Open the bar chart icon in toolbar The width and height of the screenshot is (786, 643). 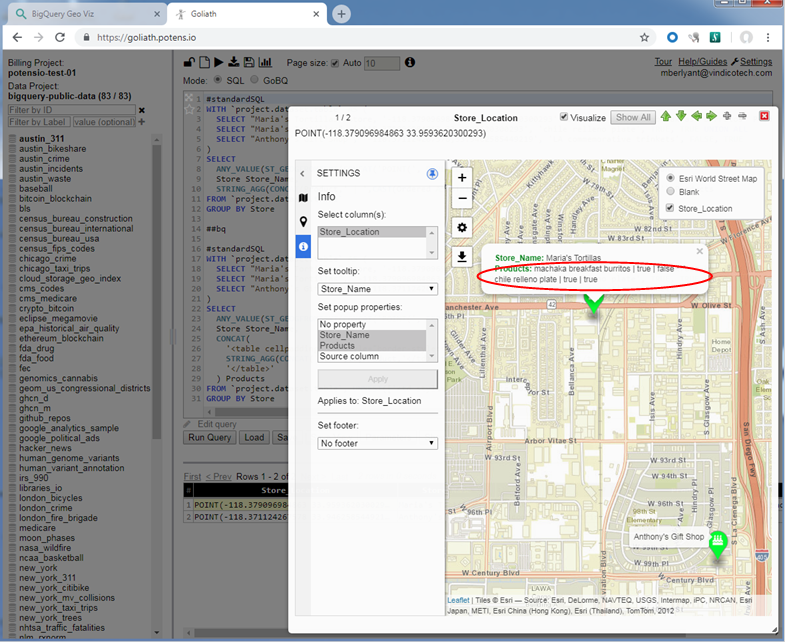coord(265,63)
